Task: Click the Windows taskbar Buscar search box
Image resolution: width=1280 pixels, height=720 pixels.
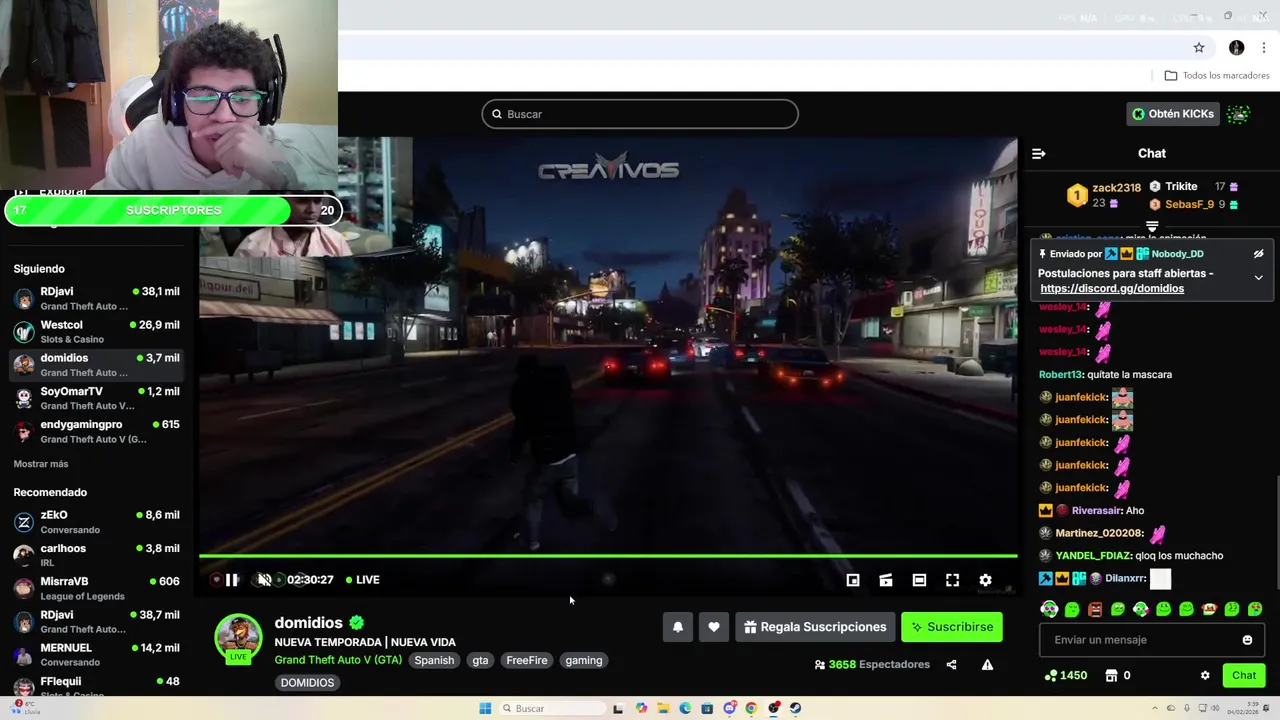Action: pos(553,708)
